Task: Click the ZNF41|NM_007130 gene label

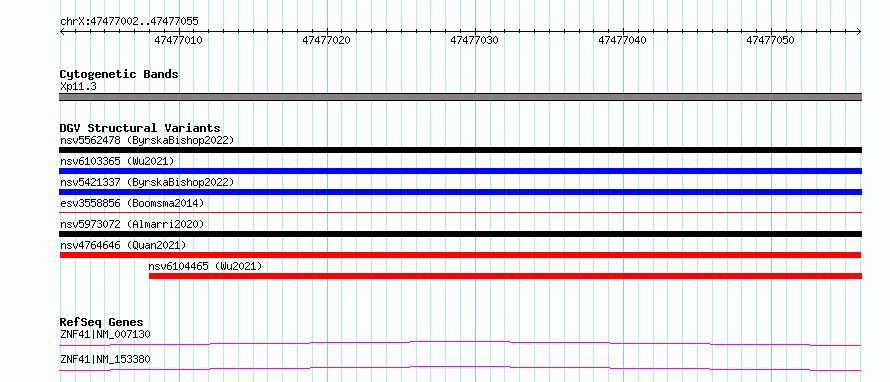Action: [x=105, y=334]
